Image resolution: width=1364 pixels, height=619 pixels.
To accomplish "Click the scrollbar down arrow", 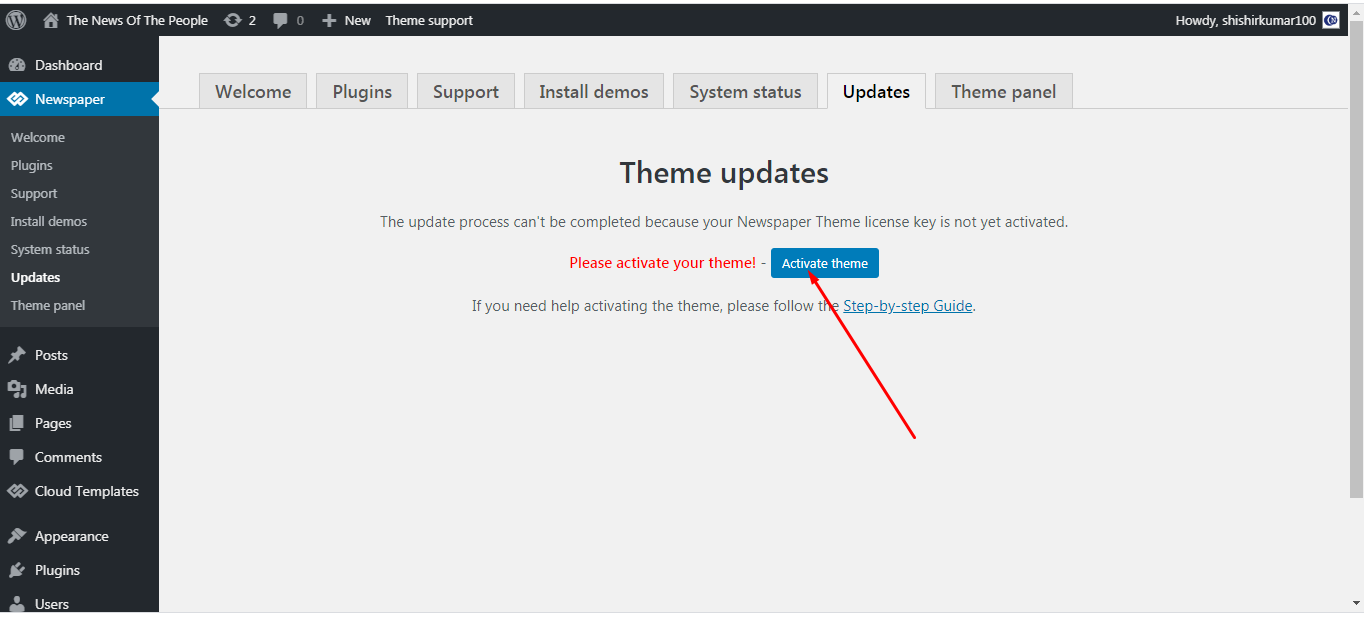I will pyautogui.click(x=1356, y=603).
